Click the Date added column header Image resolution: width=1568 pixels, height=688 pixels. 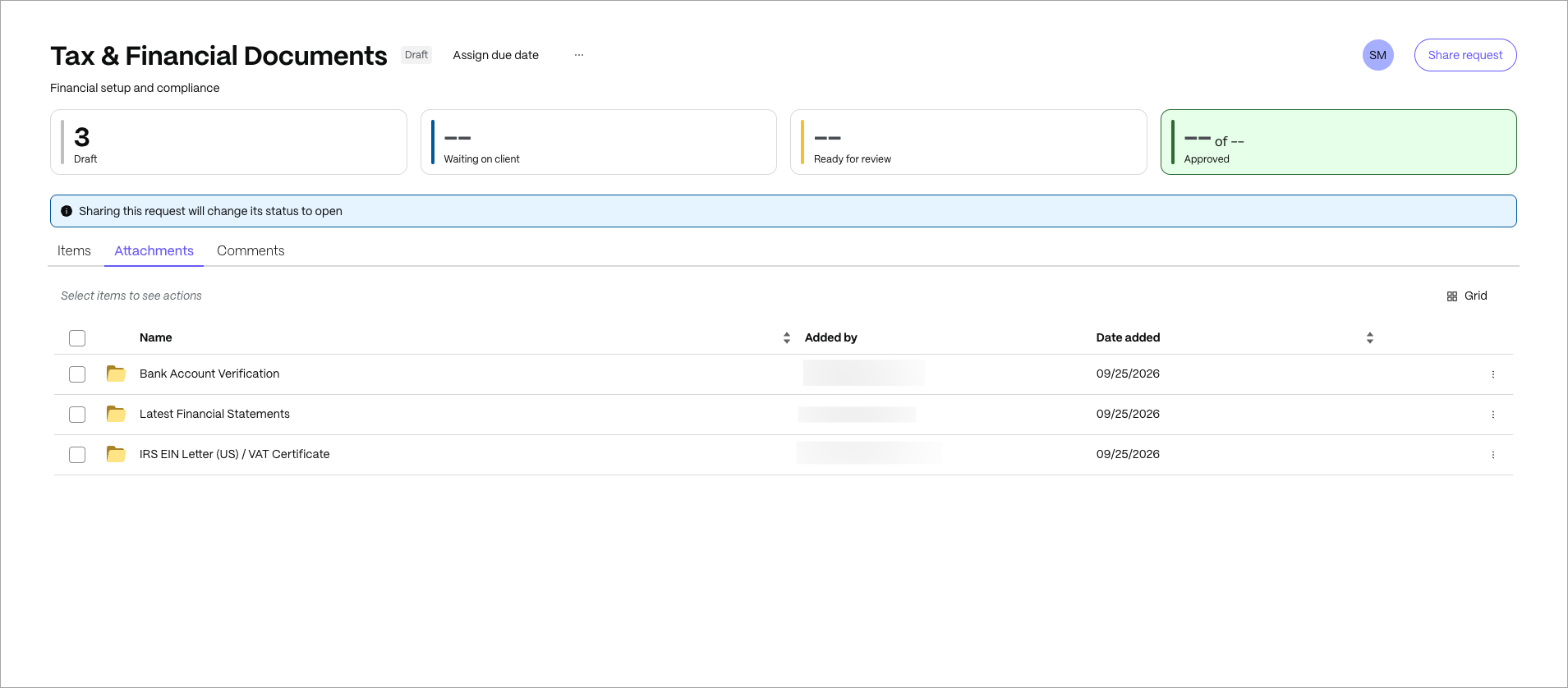point(1128,337)
